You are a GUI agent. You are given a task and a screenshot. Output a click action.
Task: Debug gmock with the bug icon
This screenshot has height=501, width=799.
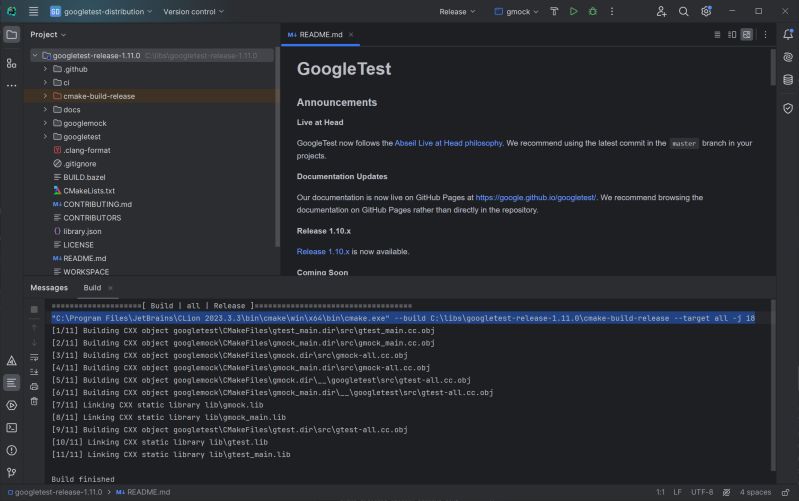(593, 11)
